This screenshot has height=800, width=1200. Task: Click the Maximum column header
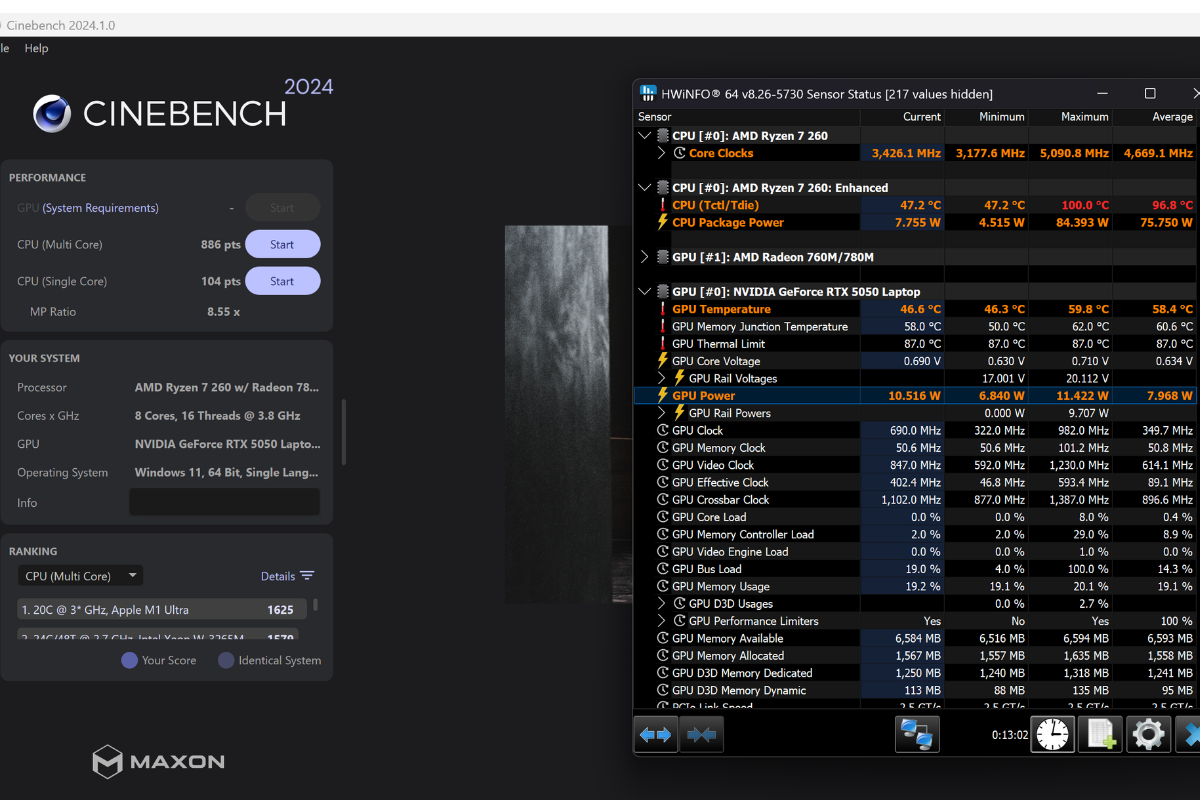tap(1071, 117)
